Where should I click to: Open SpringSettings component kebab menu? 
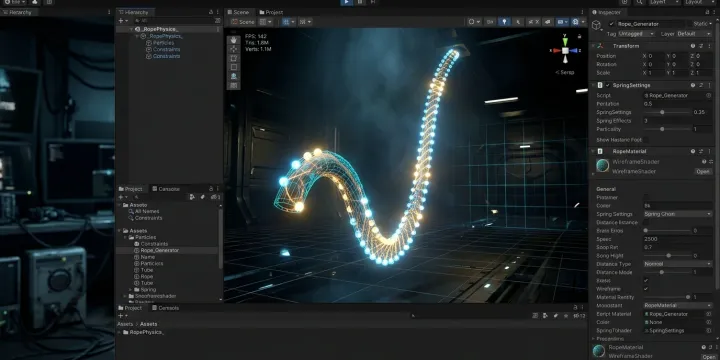[x=710, y=85]
